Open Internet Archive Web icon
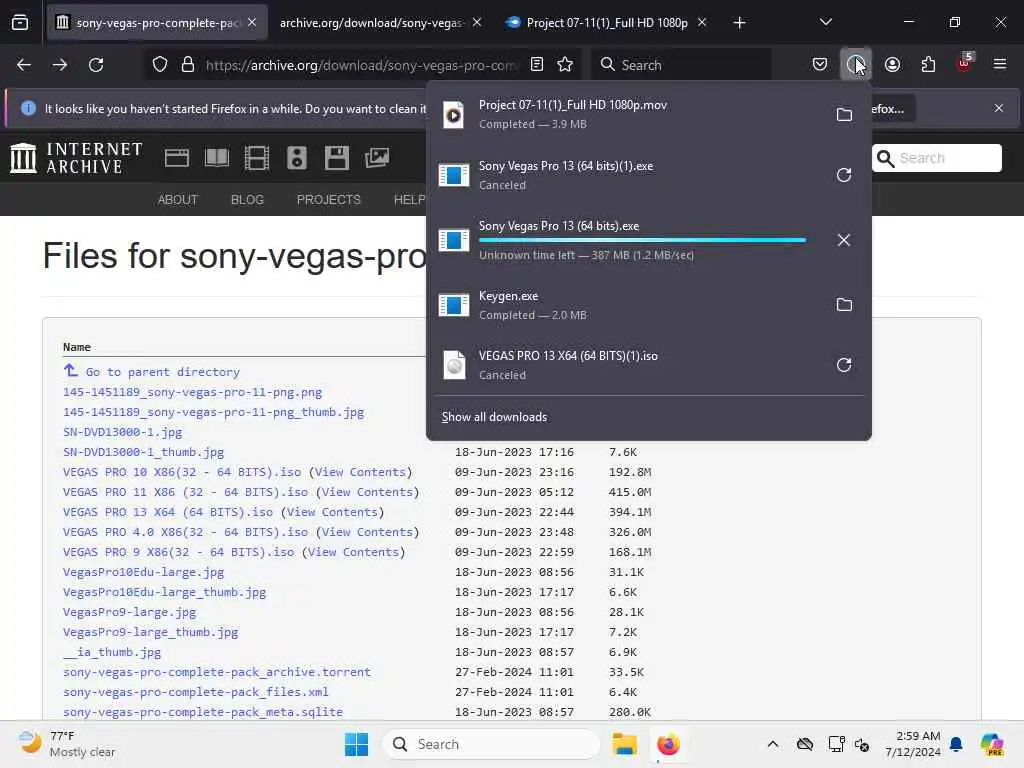The width and height of the screenshot is (1024, 768). click(176, 158)
